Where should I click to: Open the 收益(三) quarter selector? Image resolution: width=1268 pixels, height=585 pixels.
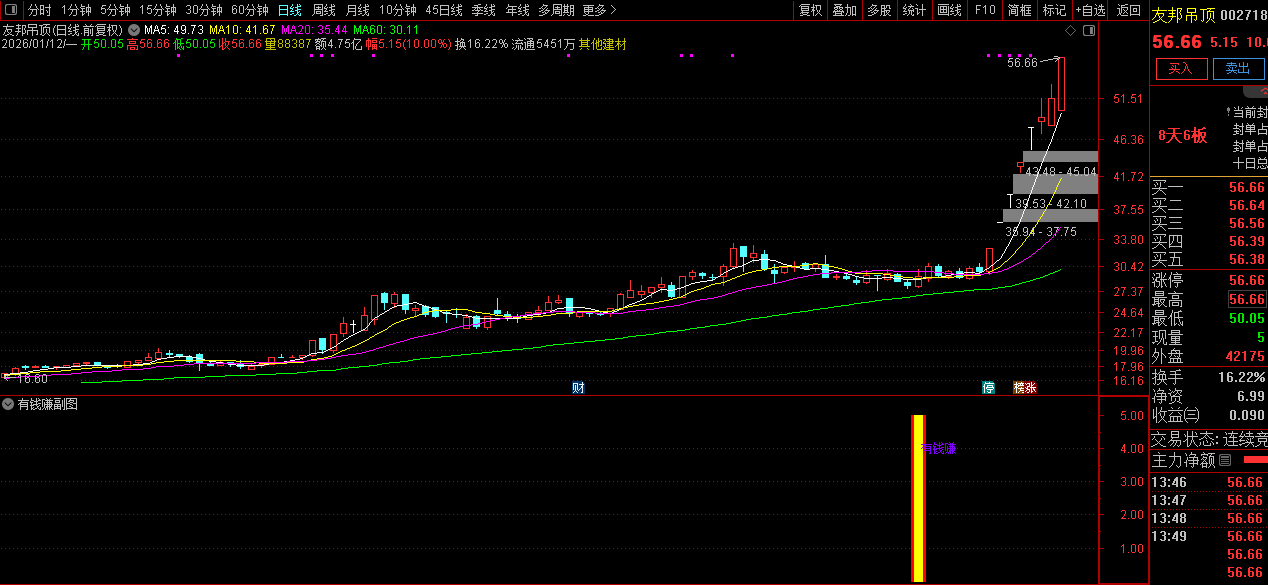(1177, 415)
